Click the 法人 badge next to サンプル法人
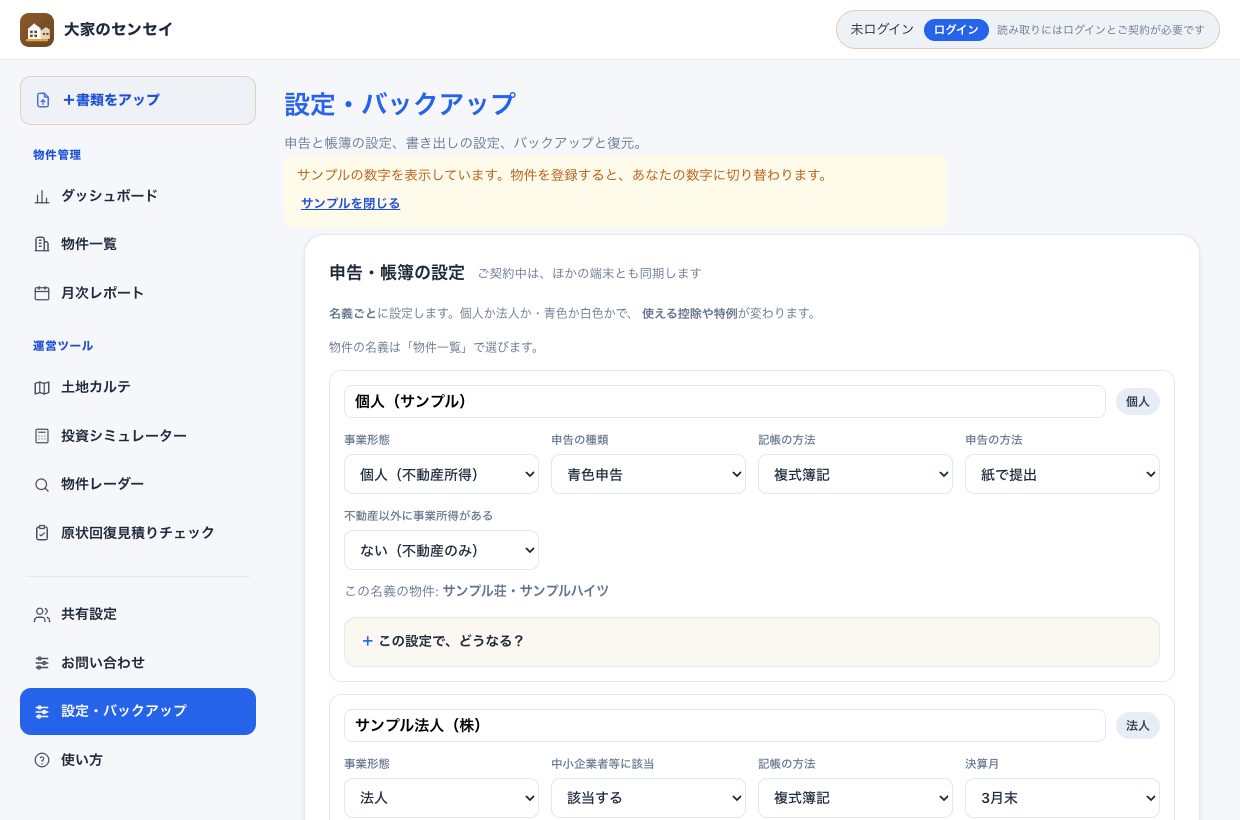This screenshot has height=820, width=1240. [x=1138, y=726]
